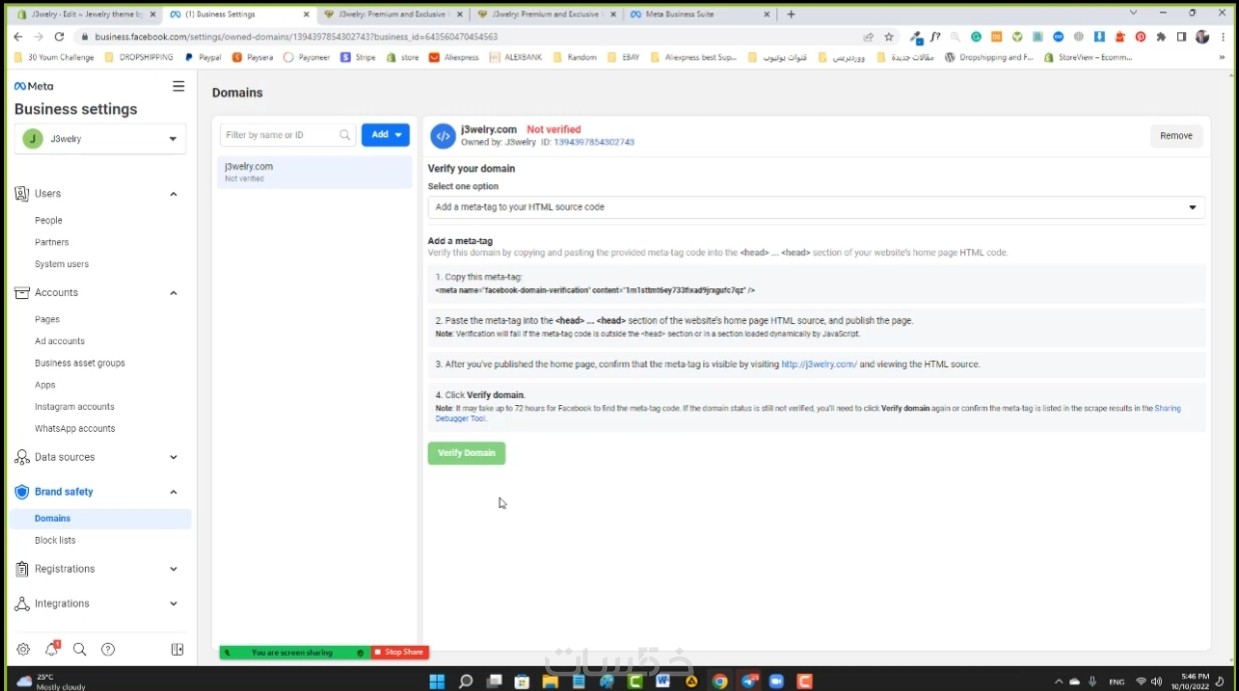Open the verification option select dropdown
1239x691 pixels.
coord(816,207)
